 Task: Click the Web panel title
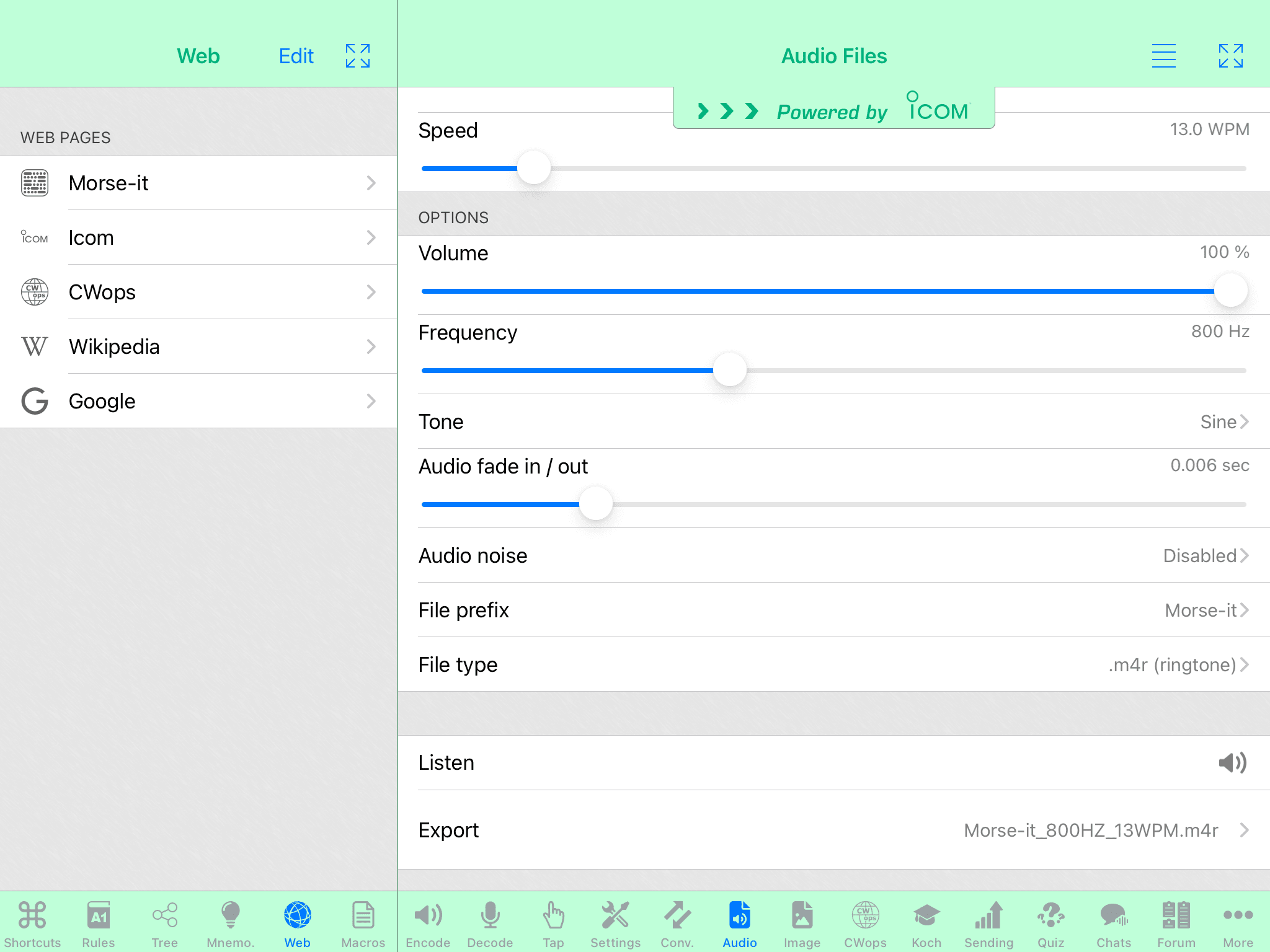click(198, 56)
